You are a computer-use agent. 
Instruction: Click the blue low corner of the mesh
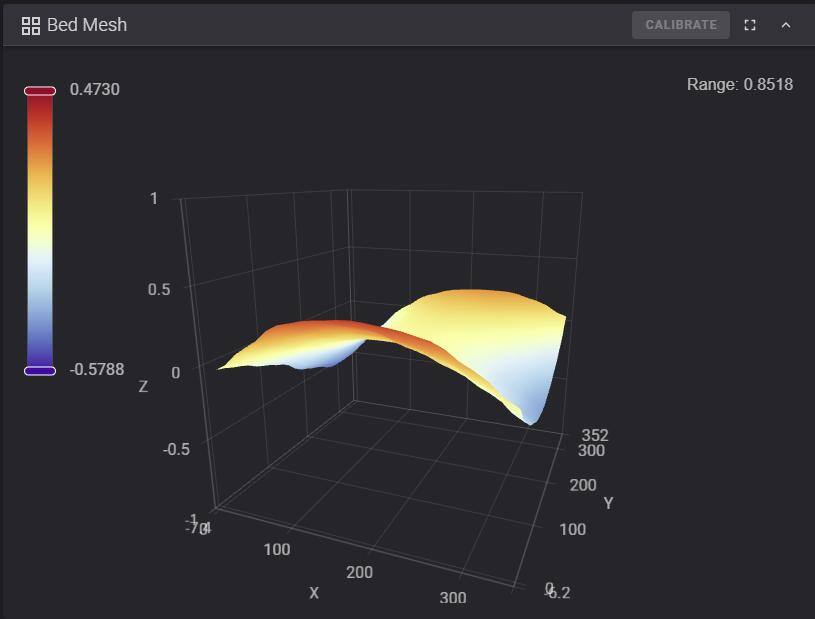pyautogui.click(x=532, y=408)
